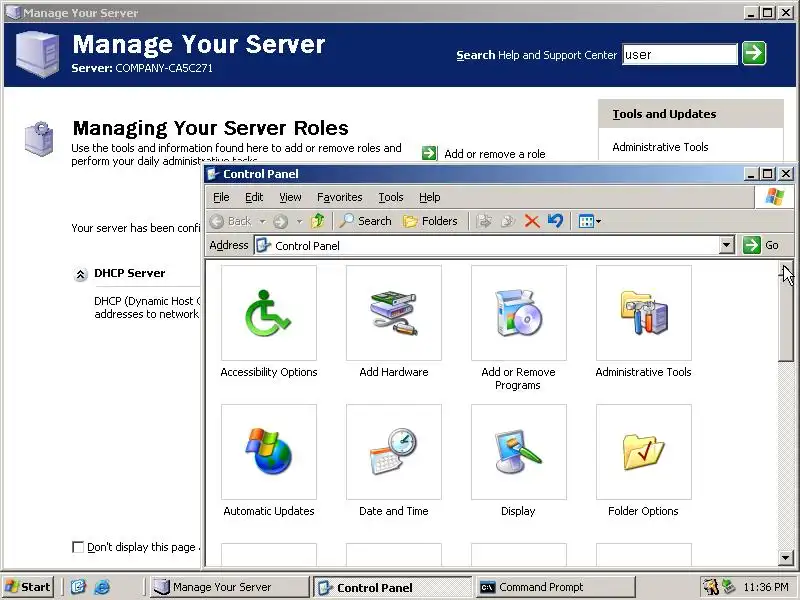The image size is (800, 600).
Task: Open the File menu
Action: pyautogui.click(x=221, y=197)
